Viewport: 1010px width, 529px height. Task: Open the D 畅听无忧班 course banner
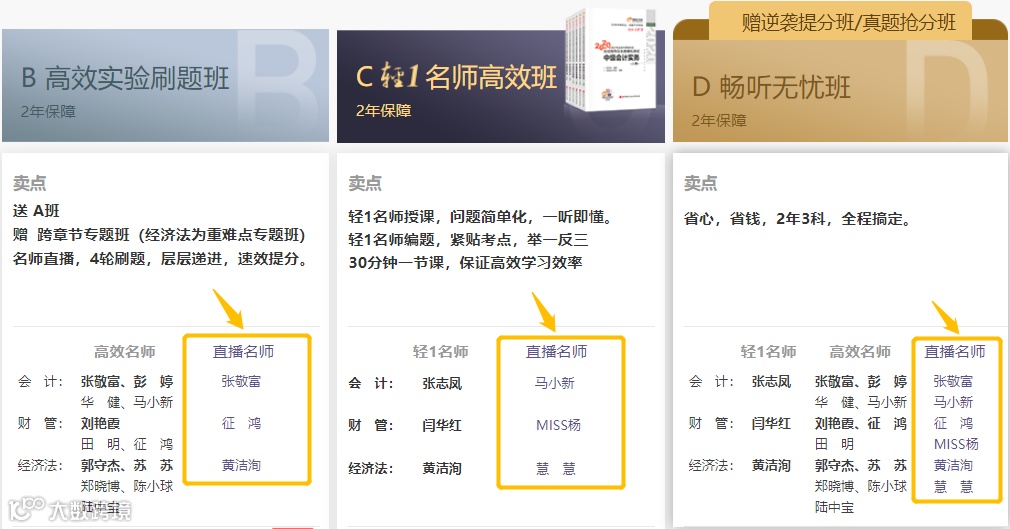point(840,90)
